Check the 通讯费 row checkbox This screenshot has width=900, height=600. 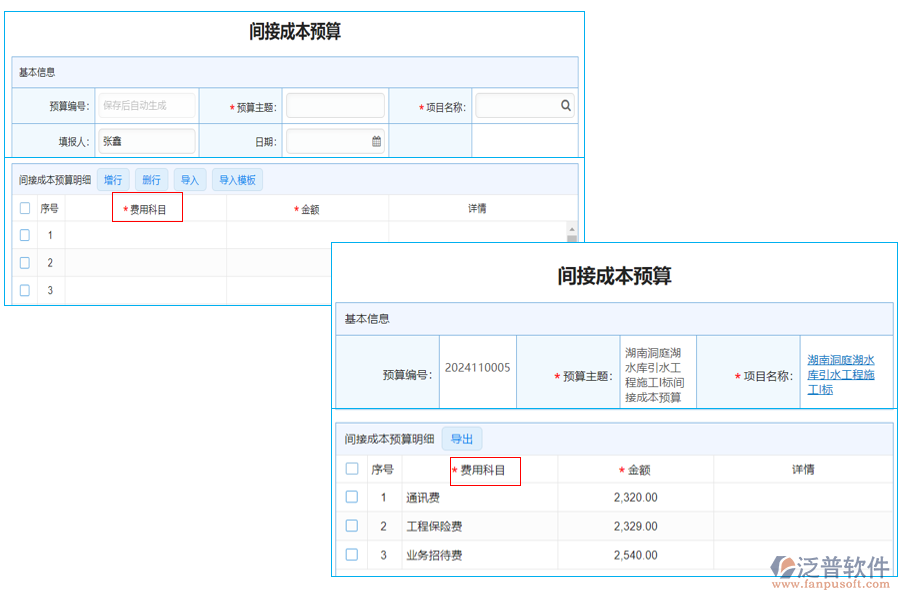pyautogui.click(x=352, y=497)
